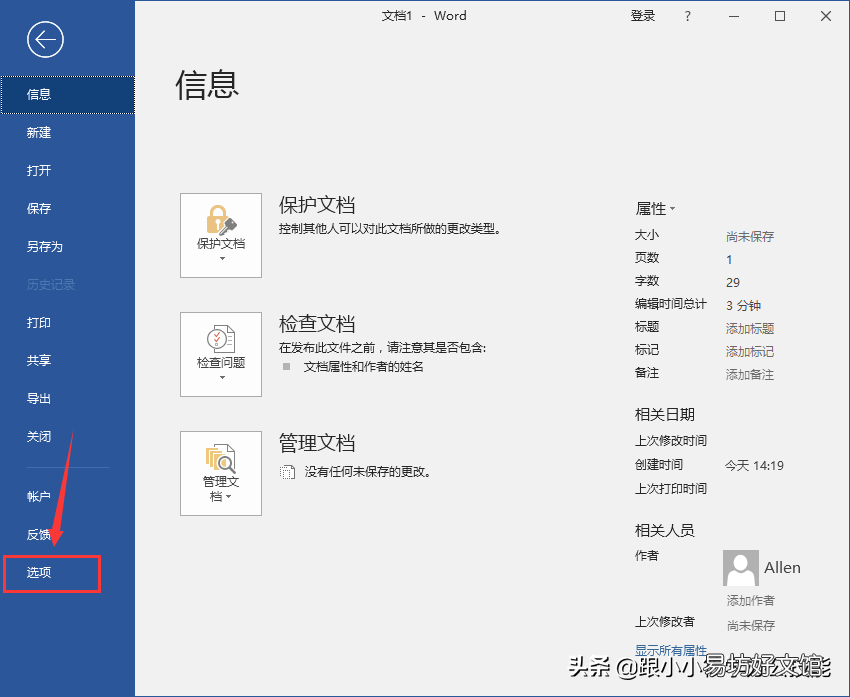This screenshot has height=697, width=850.
Task: Open the 保护文档 lock icon button
Action: point(221,235)
